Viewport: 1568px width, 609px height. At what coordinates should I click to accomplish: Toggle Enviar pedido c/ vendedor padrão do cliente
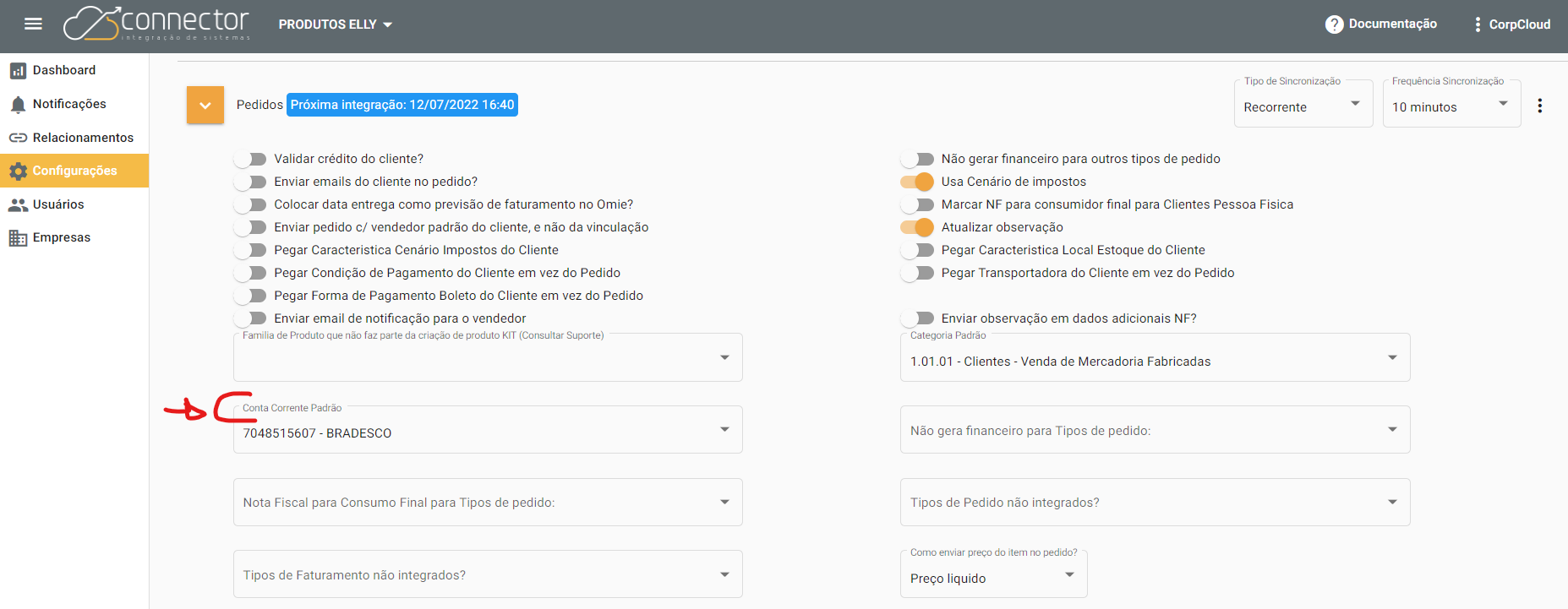(x=250, y=227)
